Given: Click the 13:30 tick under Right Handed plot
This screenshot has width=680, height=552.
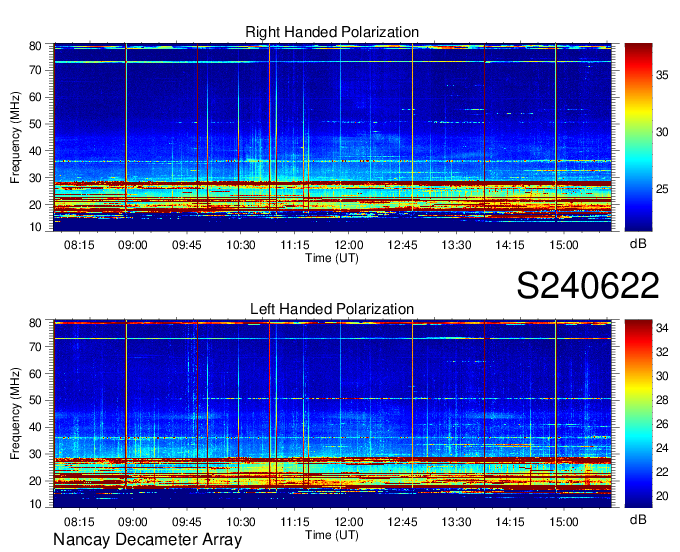Looking at the screenshot, I should click(456, 245).
